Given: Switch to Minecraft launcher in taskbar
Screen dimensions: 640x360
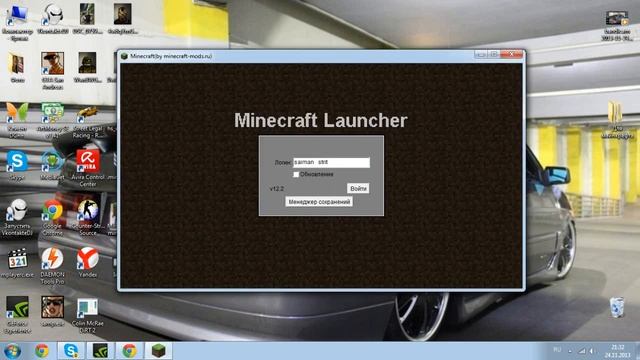Looking at the screenshot, I should click(x=159, y=351).
